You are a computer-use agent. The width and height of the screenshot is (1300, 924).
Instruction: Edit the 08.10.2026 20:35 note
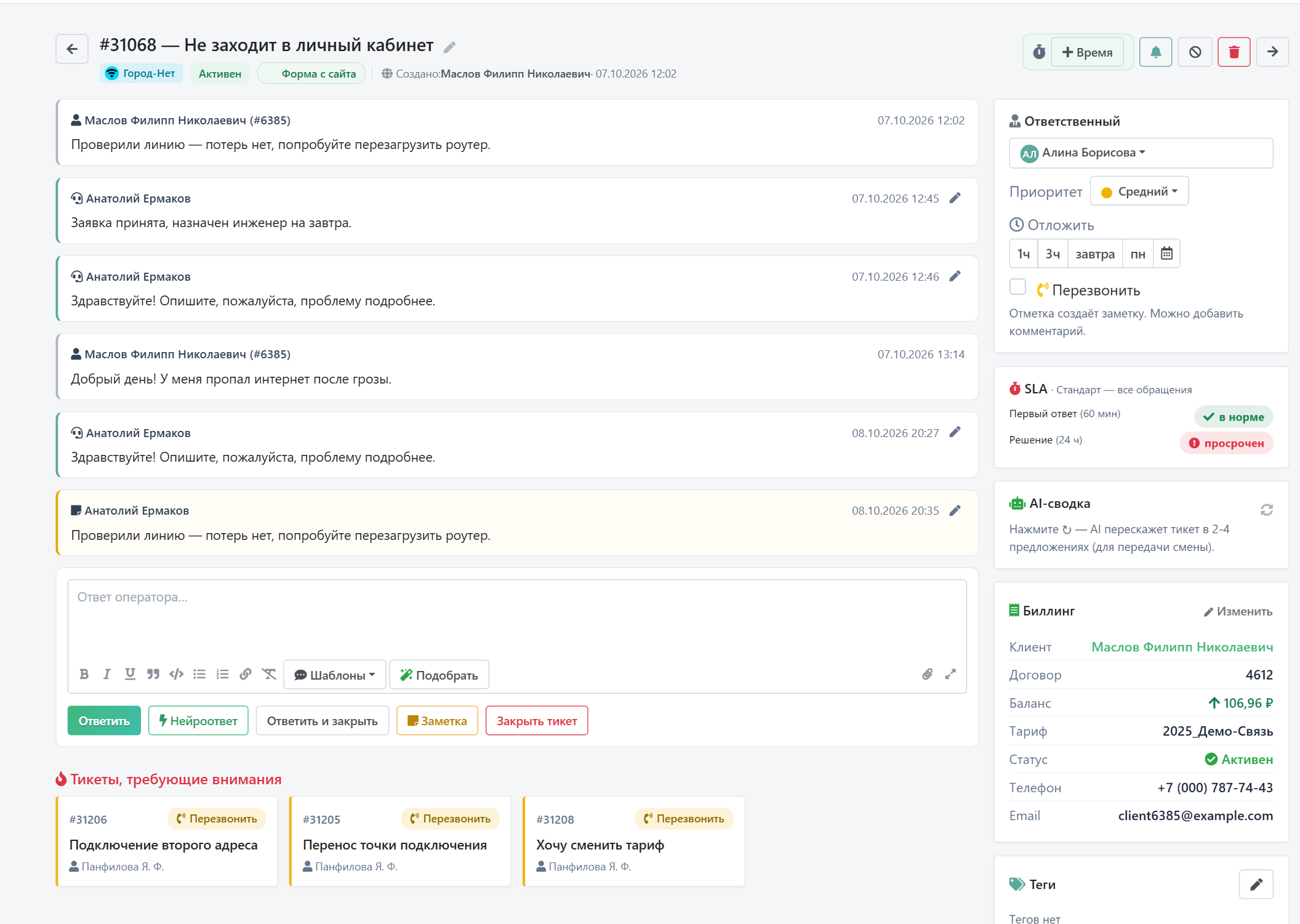click(x=955, y=510)
